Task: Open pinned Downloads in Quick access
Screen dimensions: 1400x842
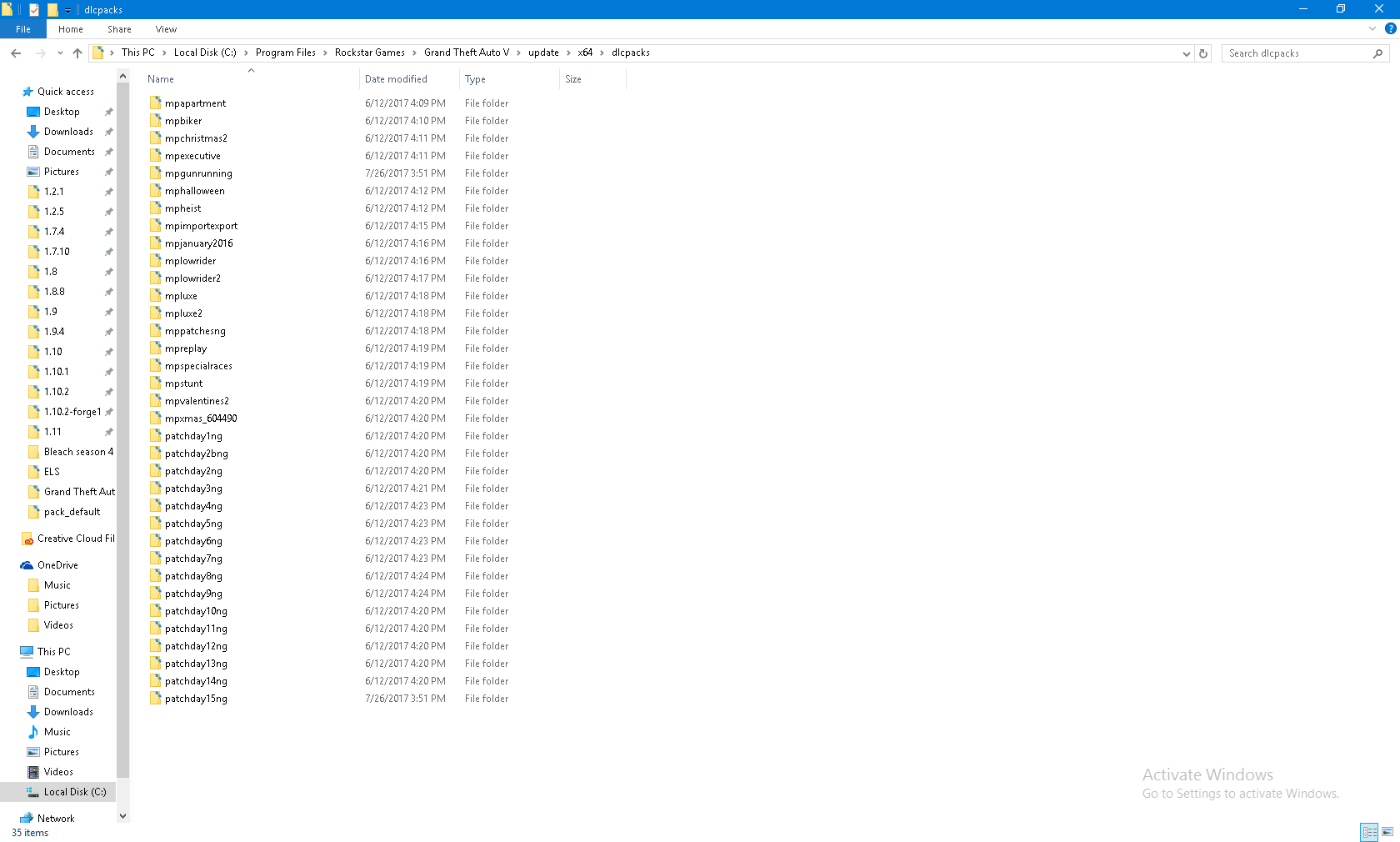Action: (x=68, y=132)
